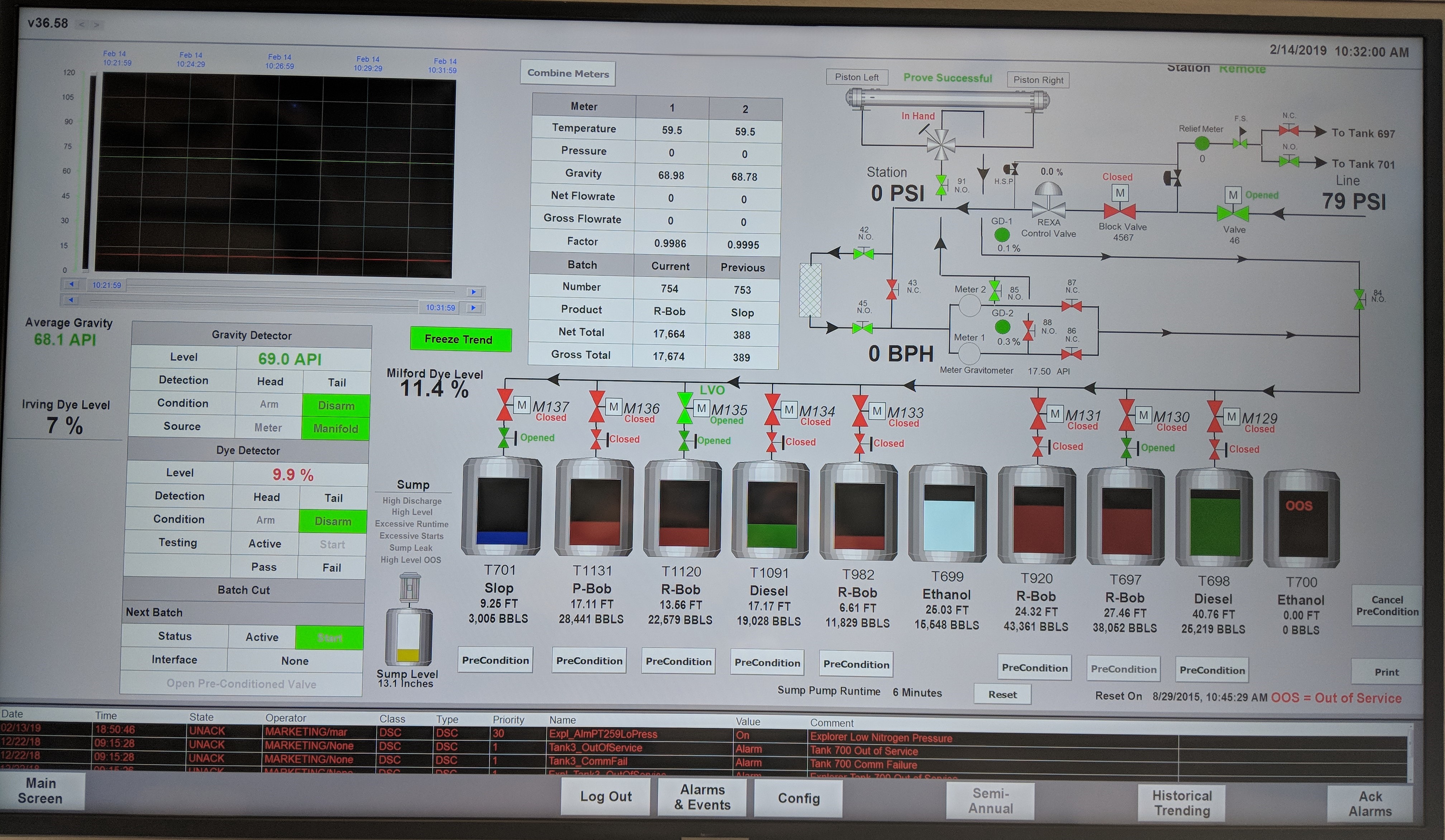Click the LVO M135 opened valve icon
Viewport: 1445px width, 840px height.
tap(685, 408)
